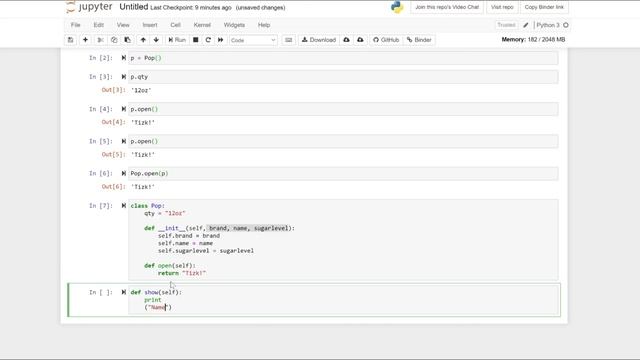The height and width of the screenshot is (360, 640).
Task: Paste cells below using the toolbar icon
Action: point(127,40)
